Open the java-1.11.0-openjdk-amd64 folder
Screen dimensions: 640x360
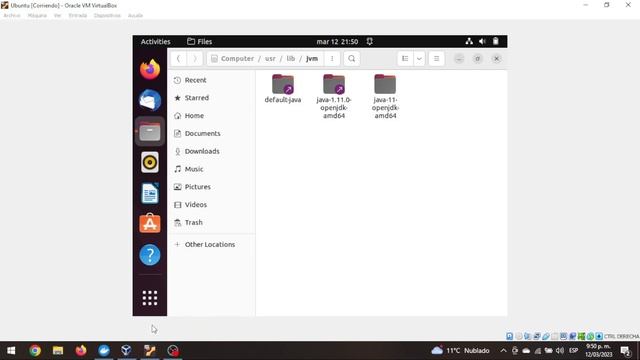334,96
